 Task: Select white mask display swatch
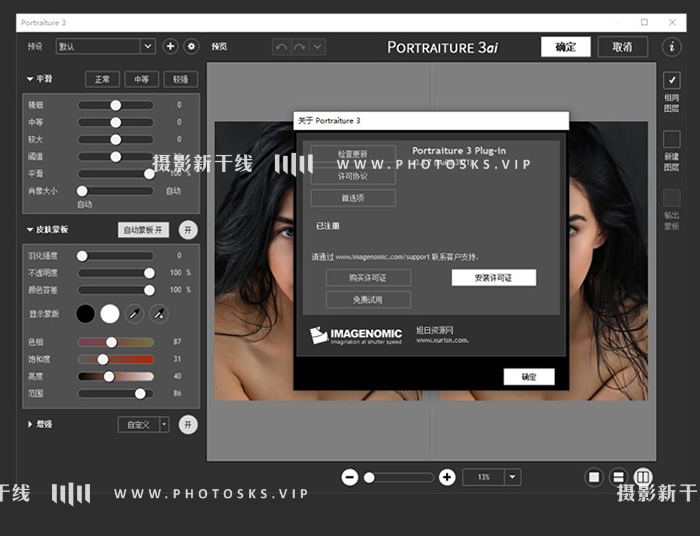coord(110,314)
